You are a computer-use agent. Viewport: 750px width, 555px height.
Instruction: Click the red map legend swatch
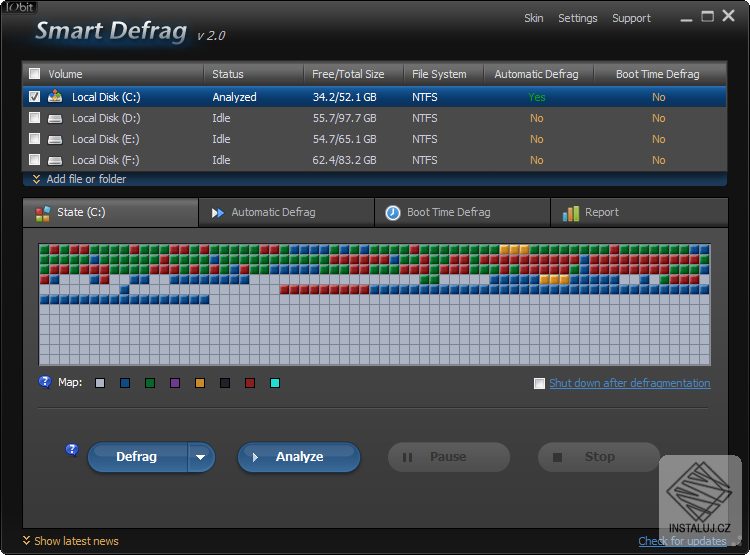250,383
